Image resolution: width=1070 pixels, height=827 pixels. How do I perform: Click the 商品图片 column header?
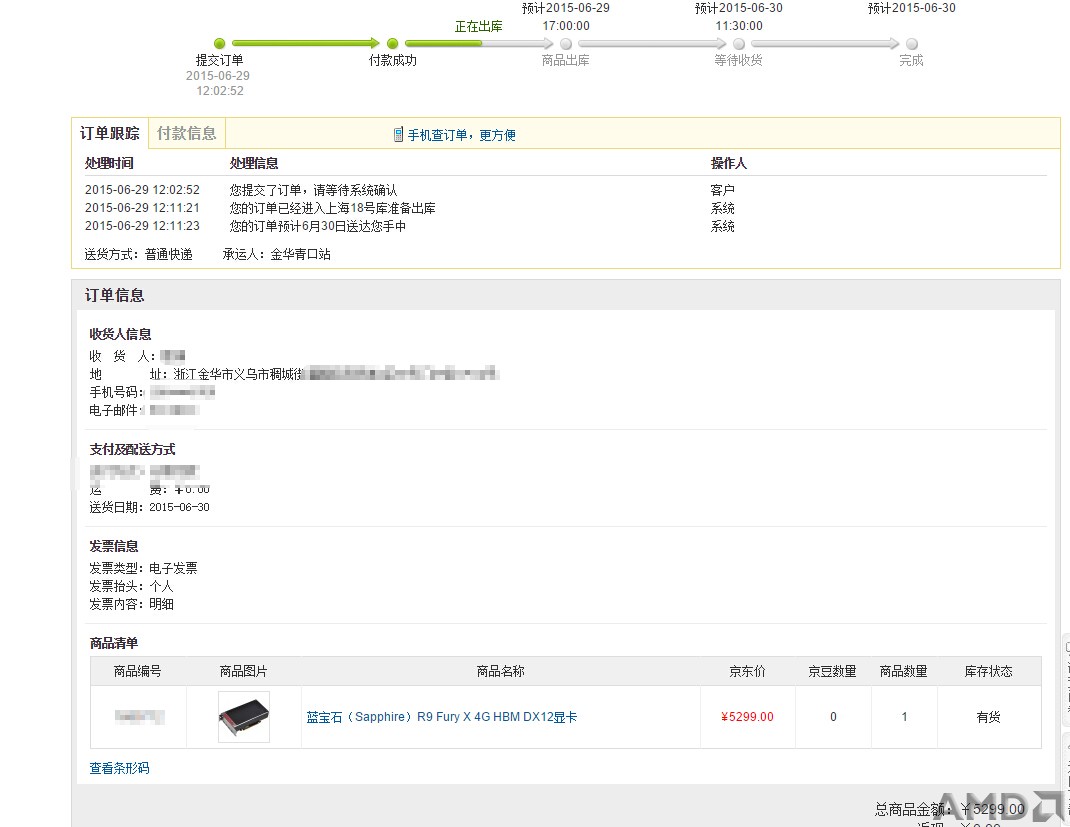(244, 671)
